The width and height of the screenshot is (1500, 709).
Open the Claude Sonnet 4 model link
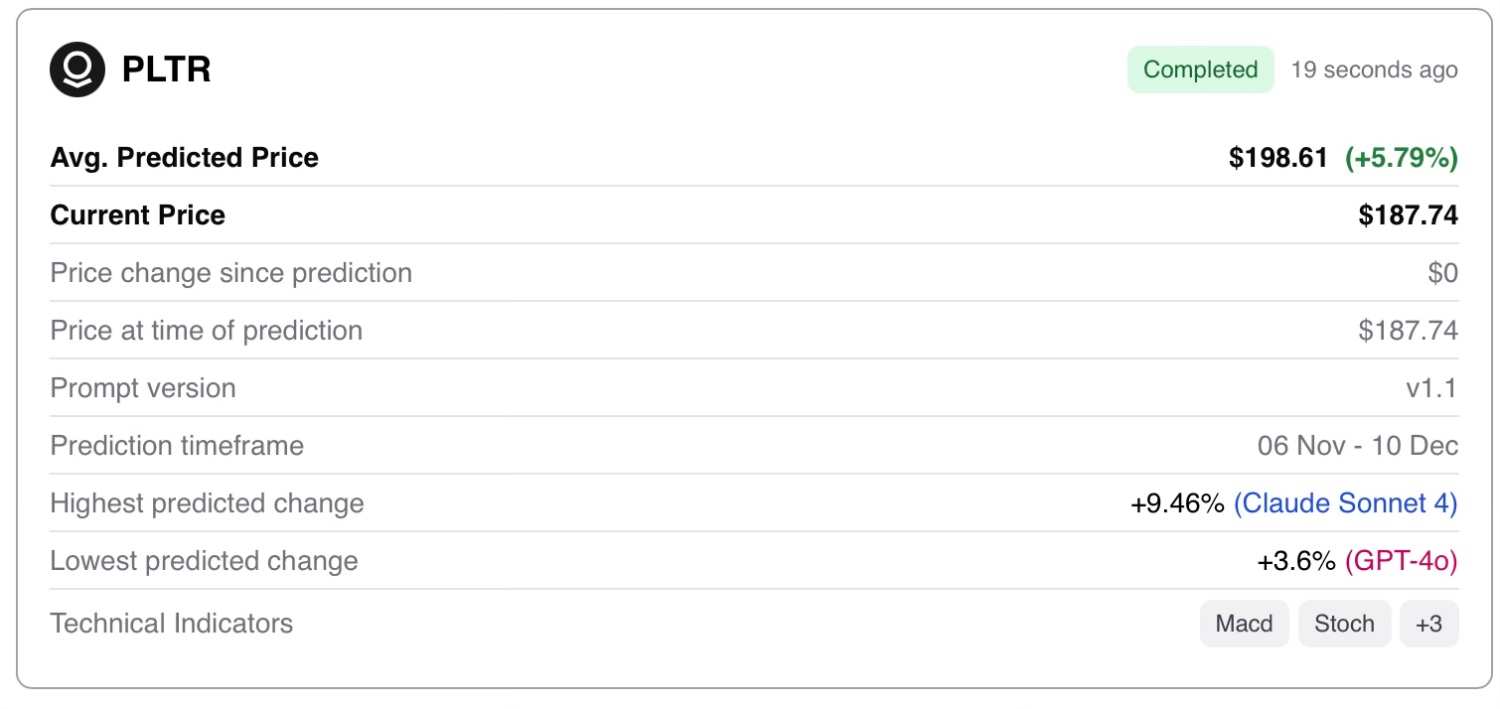(1345, 504)
